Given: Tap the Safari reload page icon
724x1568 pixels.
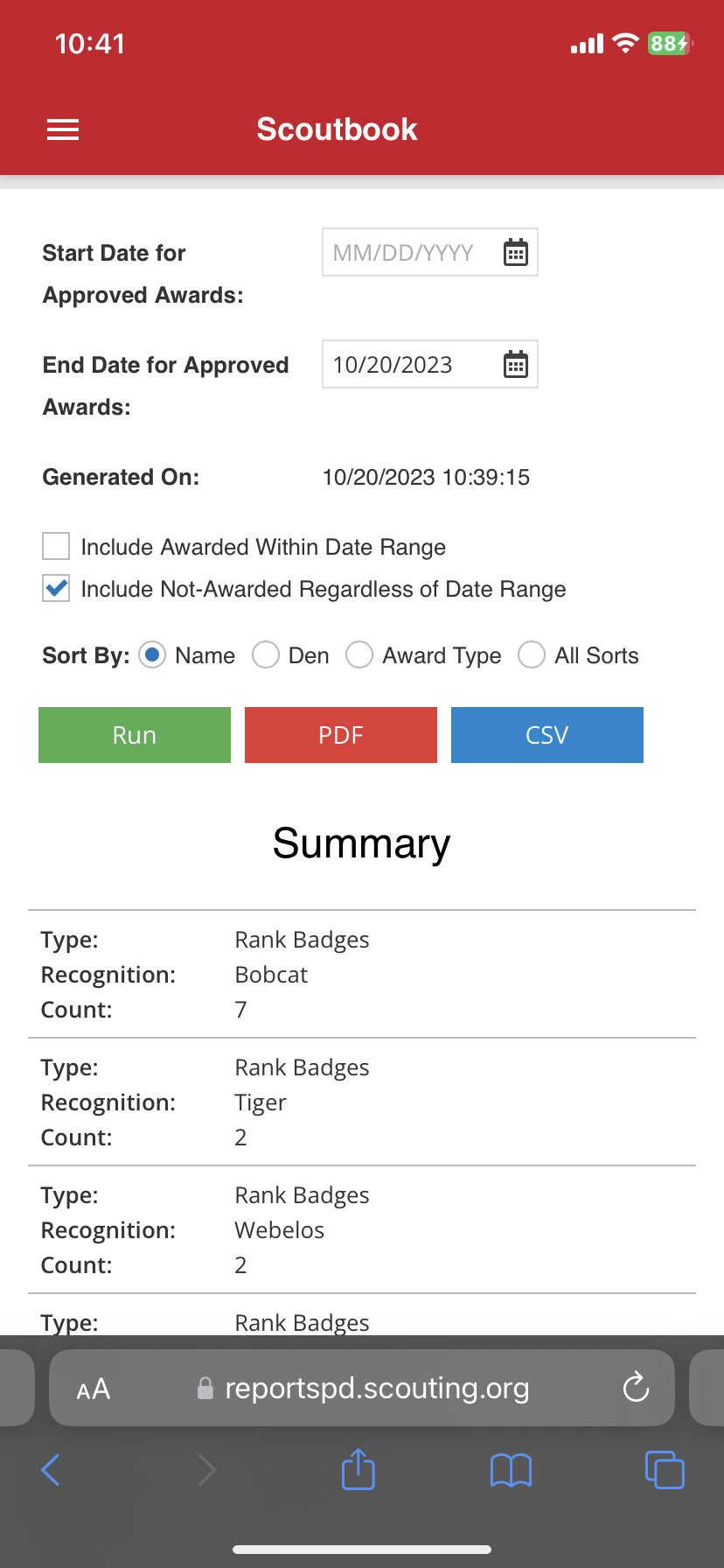Looking at the screenshot, I should tap(636, 1387).
